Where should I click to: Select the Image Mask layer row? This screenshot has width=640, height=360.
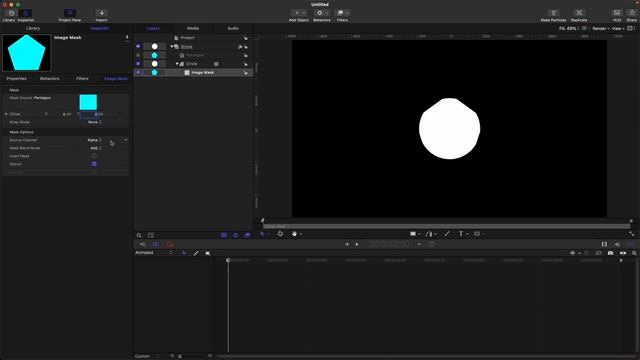click(x=193, y=72)
